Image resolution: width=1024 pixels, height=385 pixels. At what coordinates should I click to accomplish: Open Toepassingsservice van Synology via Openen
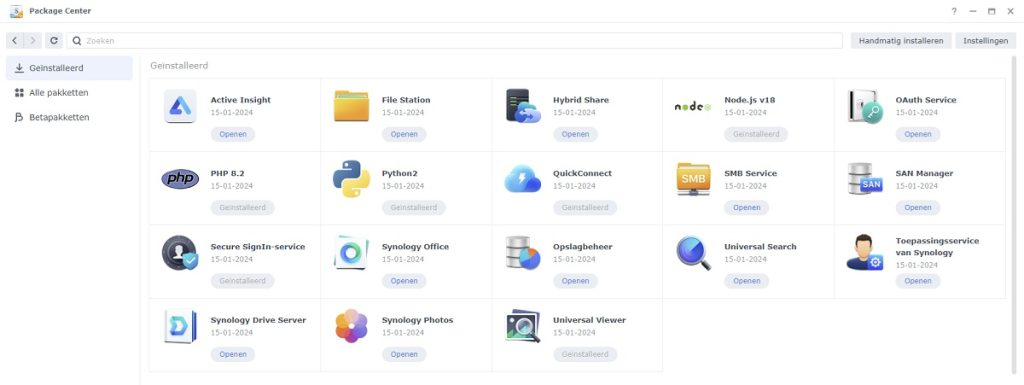[918, 281]
